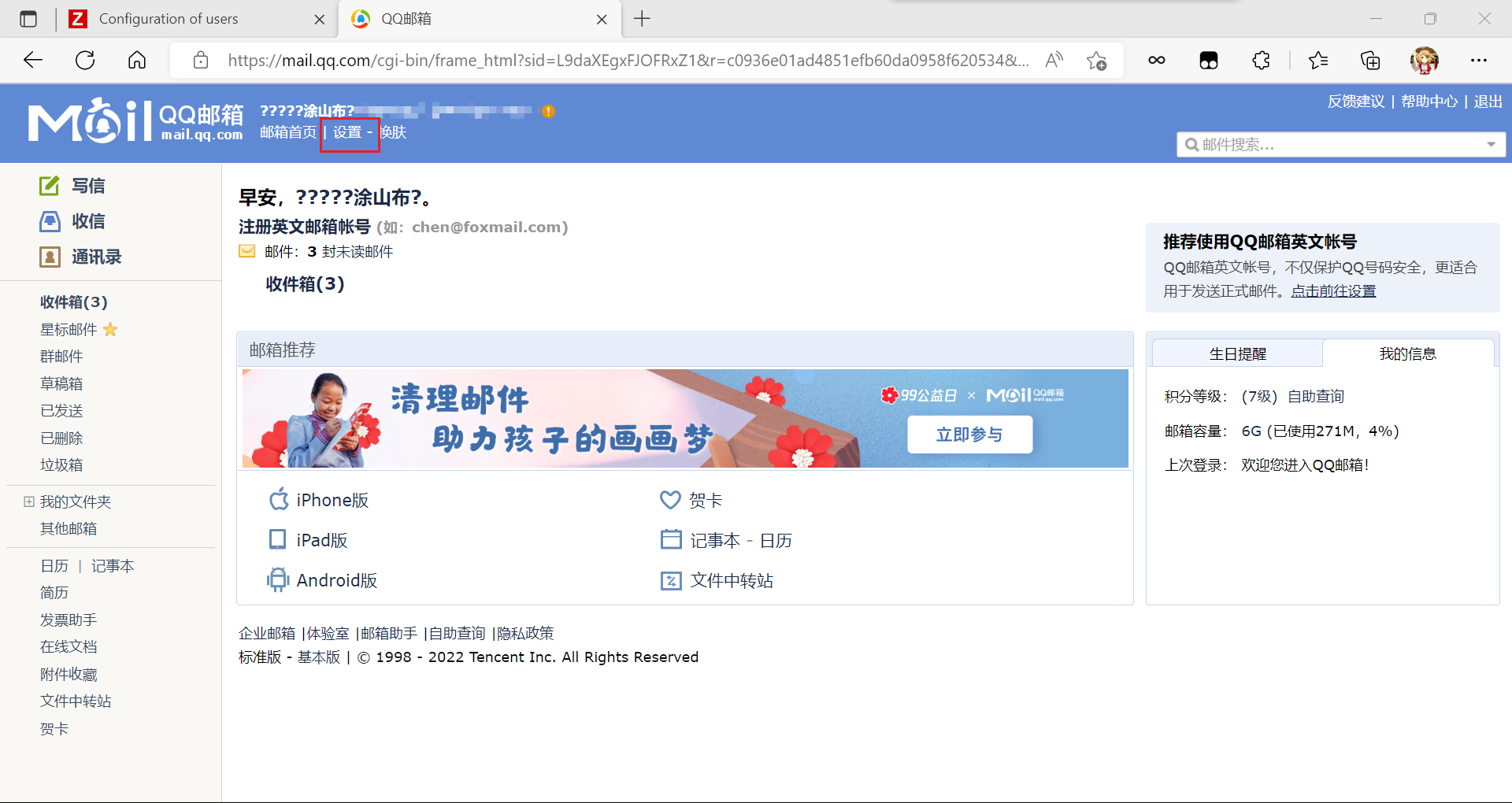Image resolution: width=1512 pixels, height=803 pixels.
Task: Click the compose mail (写信) icon
Action: coord(50,186)
